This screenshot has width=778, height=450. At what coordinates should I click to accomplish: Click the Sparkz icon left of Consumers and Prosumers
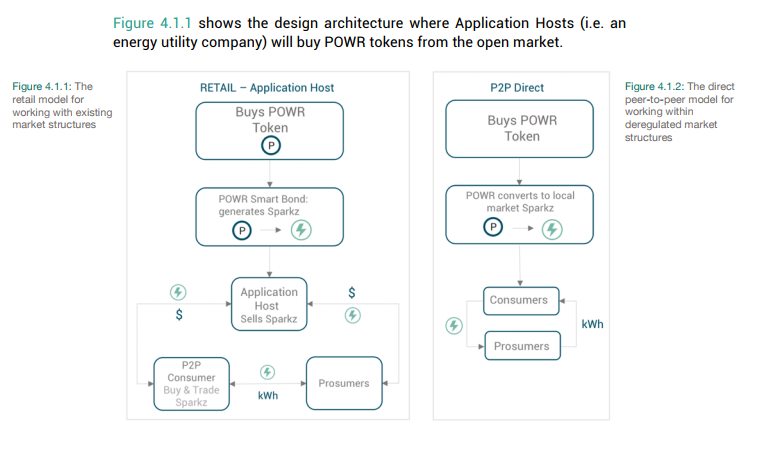[x=454, y=326]
